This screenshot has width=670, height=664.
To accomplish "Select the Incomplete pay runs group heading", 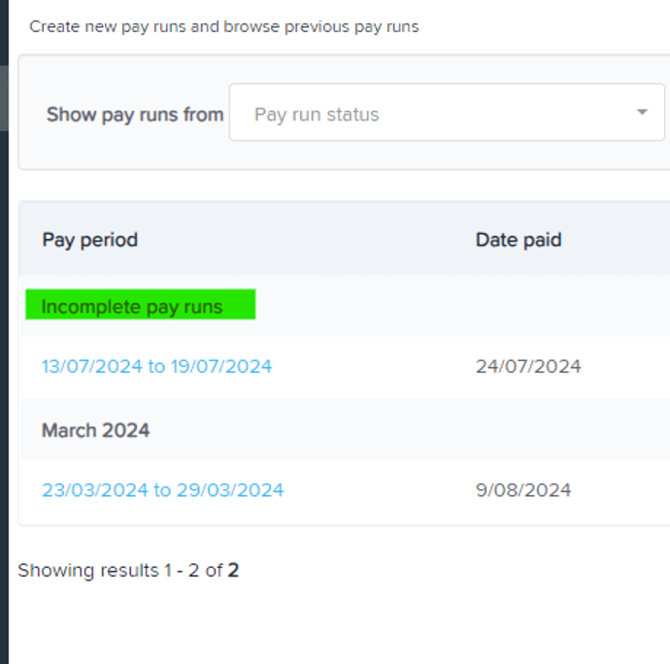I will tap(132, 306).
